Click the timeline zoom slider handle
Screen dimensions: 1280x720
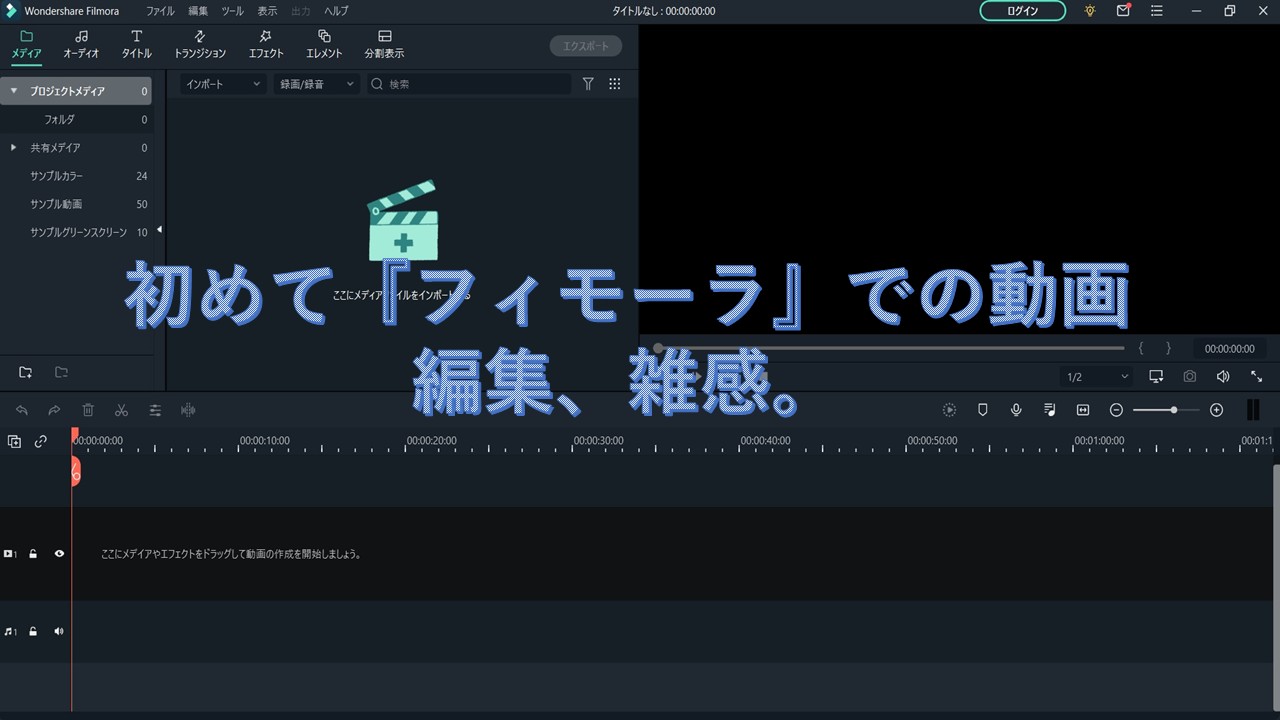(1173, 410)
